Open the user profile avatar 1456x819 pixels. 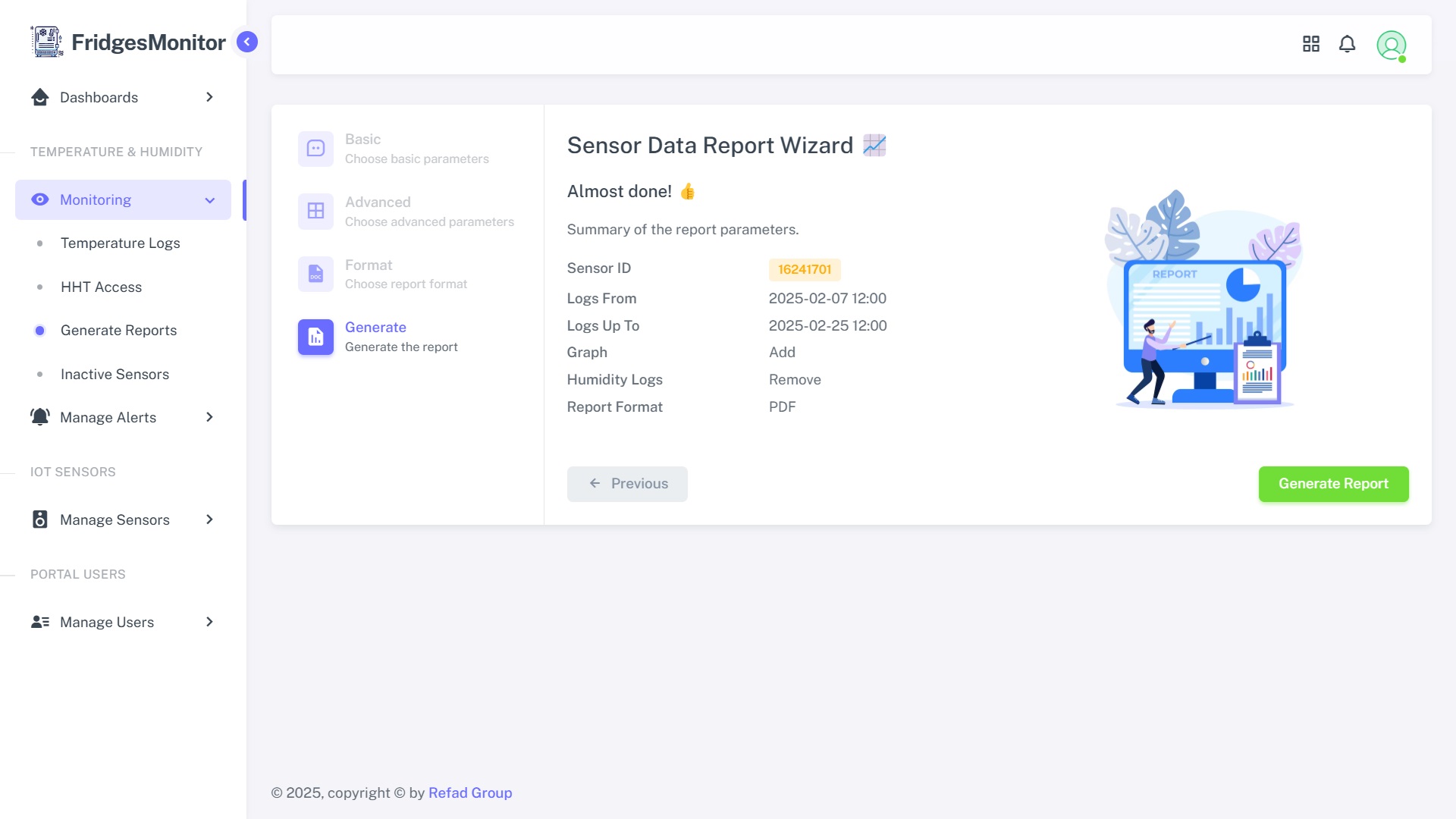pos(1391,45)
